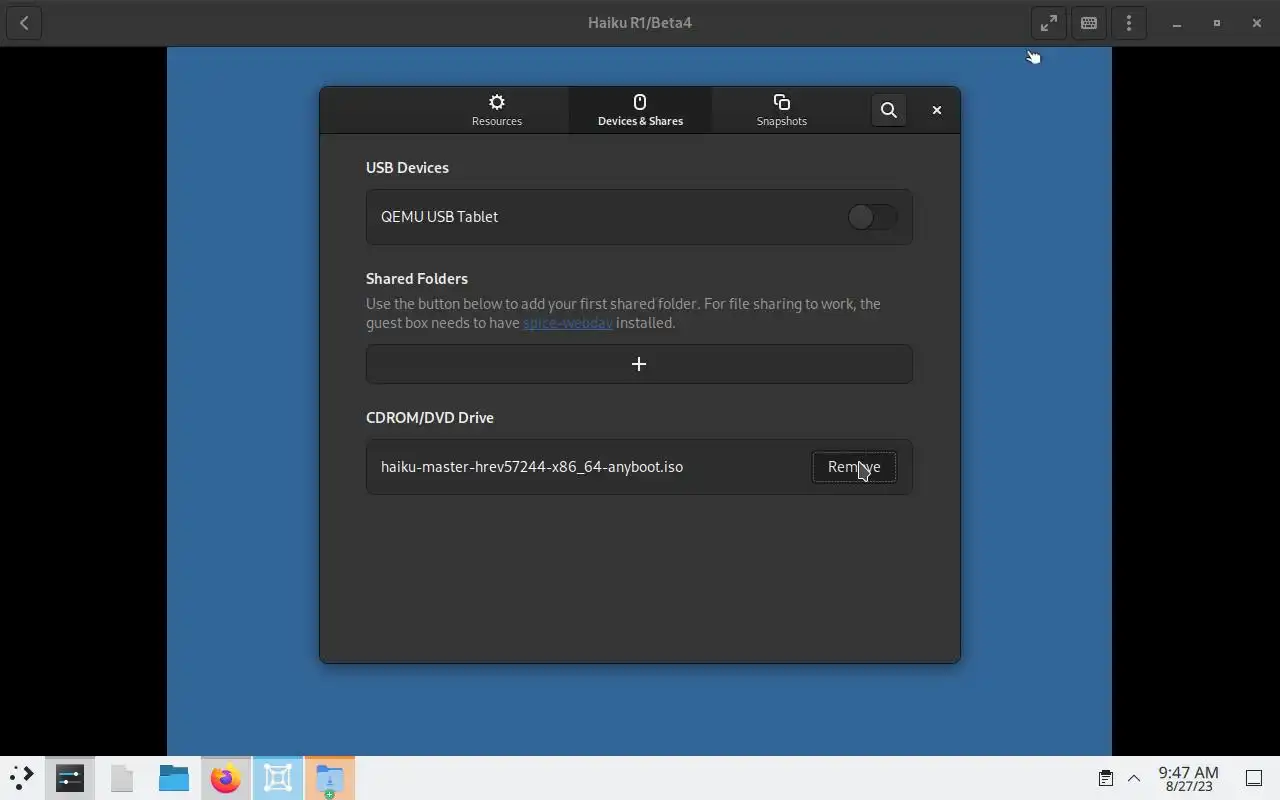This screenshot has width=1280, height=800.
Task: Go back using the header back arrow
Action: point(24,23)
